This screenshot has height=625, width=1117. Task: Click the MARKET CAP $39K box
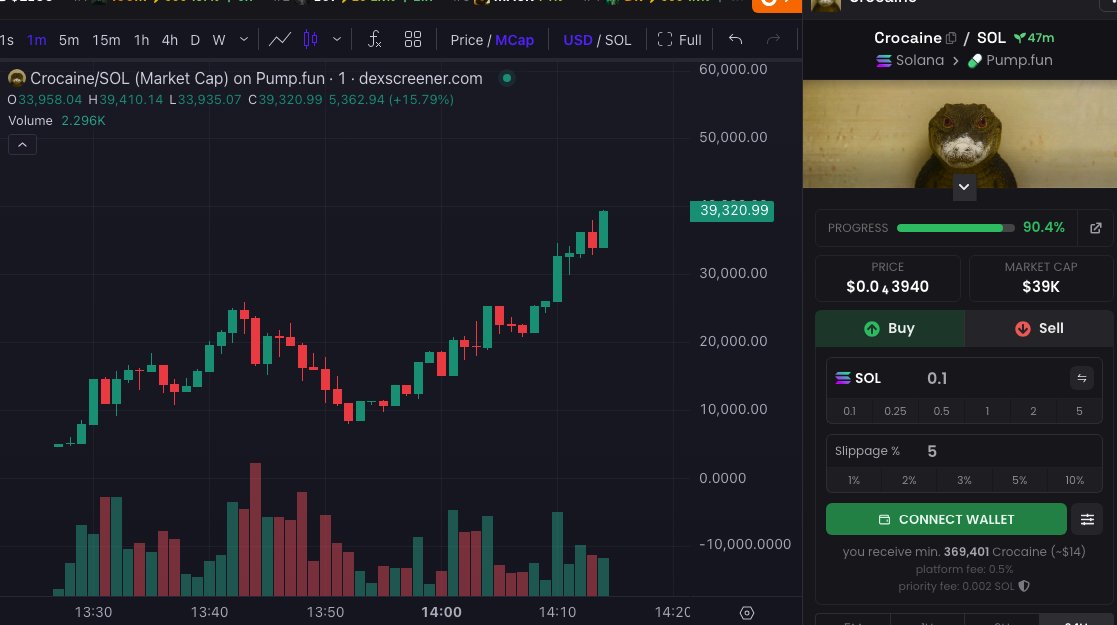tap(1040, 278)
